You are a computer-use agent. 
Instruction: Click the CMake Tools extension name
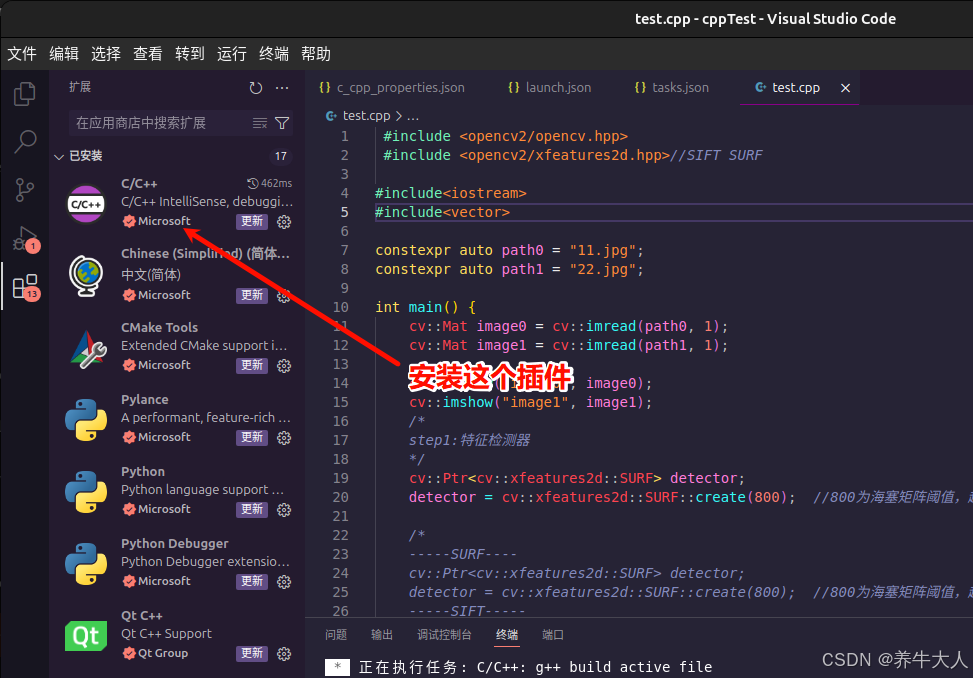[x=159, y=328]
